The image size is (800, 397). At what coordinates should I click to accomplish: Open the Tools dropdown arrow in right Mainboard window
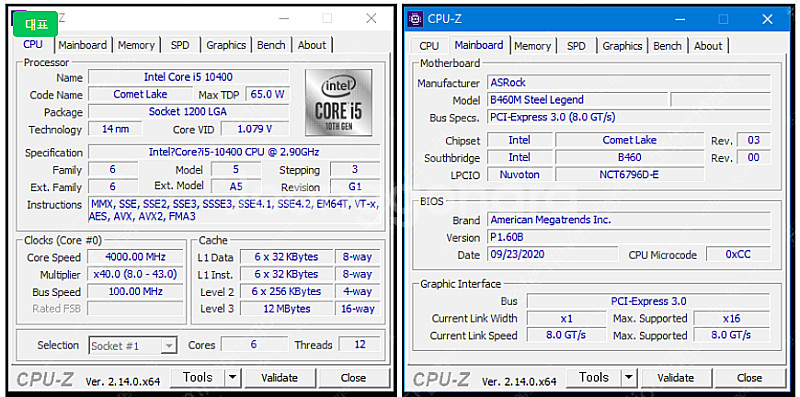pyautogui.click(x=629, y=378)
